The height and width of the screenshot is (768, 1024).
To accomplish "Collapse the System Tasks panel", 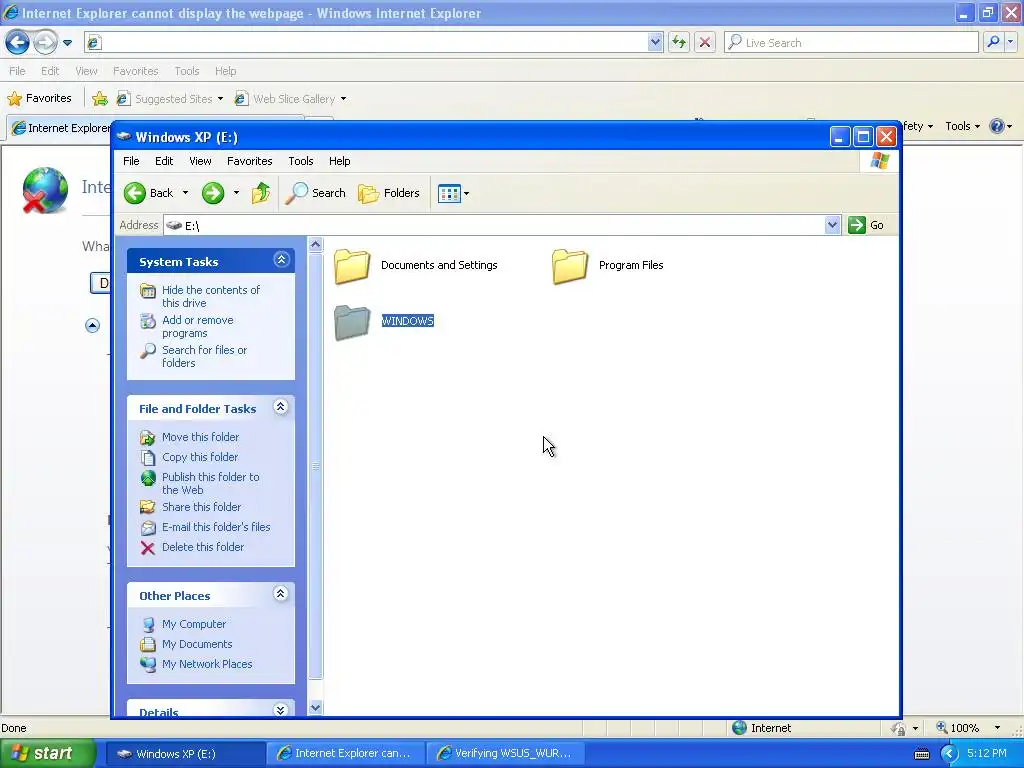I will click(281, 260).
